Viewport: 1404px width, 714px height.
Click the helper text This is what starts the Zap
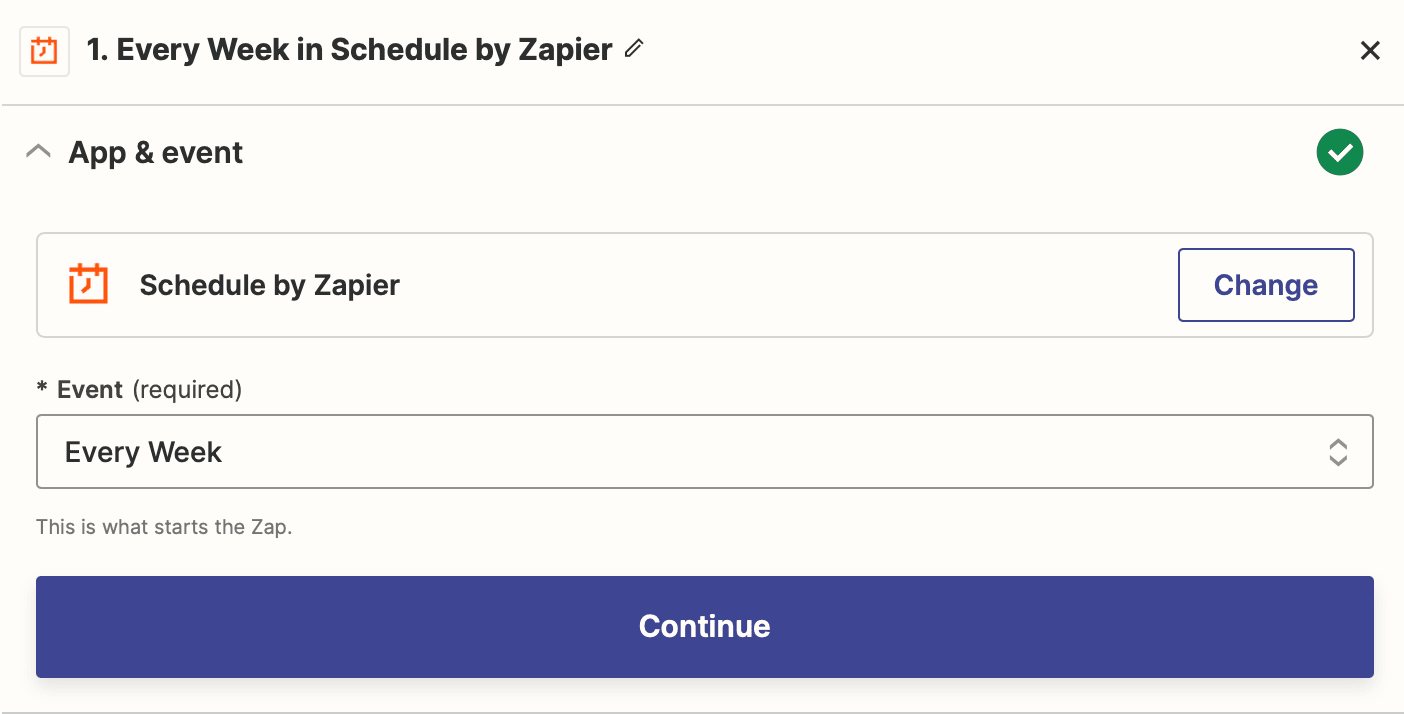(163, 526)
